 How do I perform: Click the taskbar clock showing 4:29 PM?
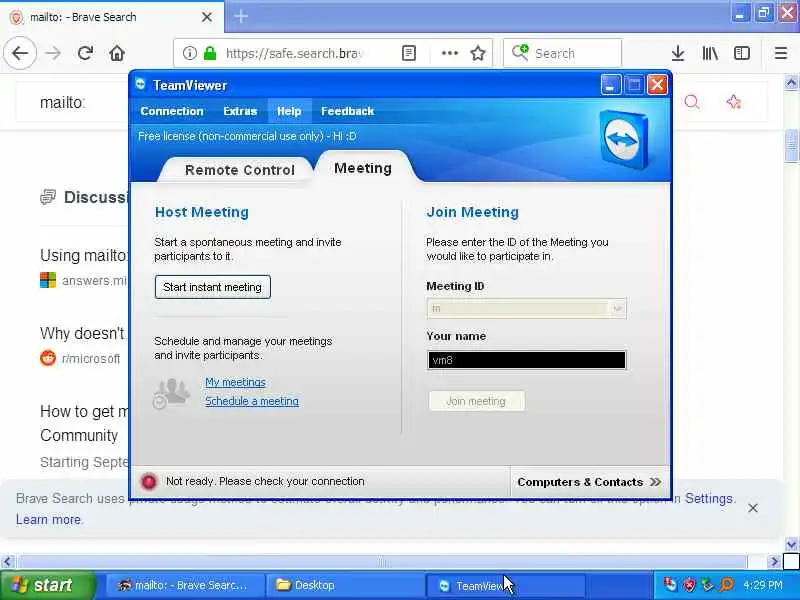(763, 585)
